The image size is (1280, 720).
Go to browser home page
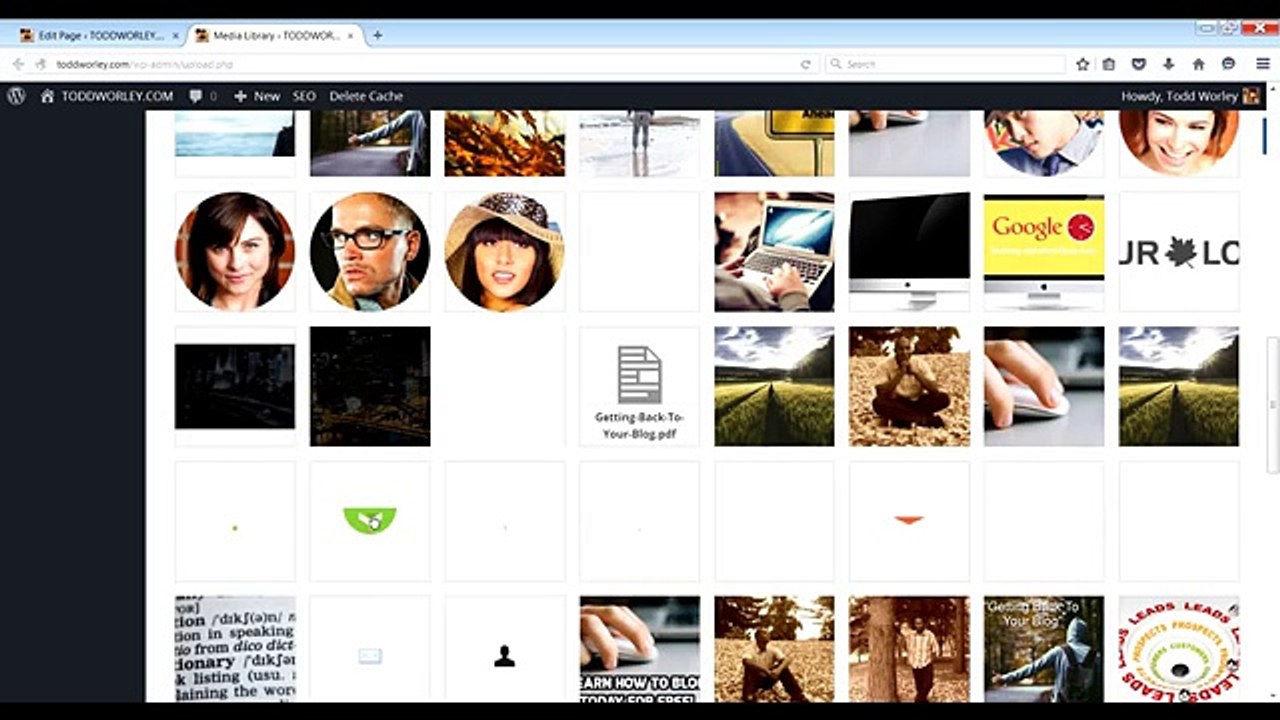1198,64
